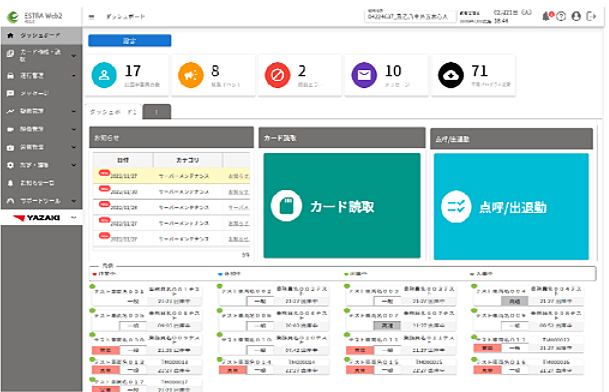The image size is (609, 392).
Task: Open the teal person icon card showing 17
Action: pyautogui.click(x=127, y=75)
